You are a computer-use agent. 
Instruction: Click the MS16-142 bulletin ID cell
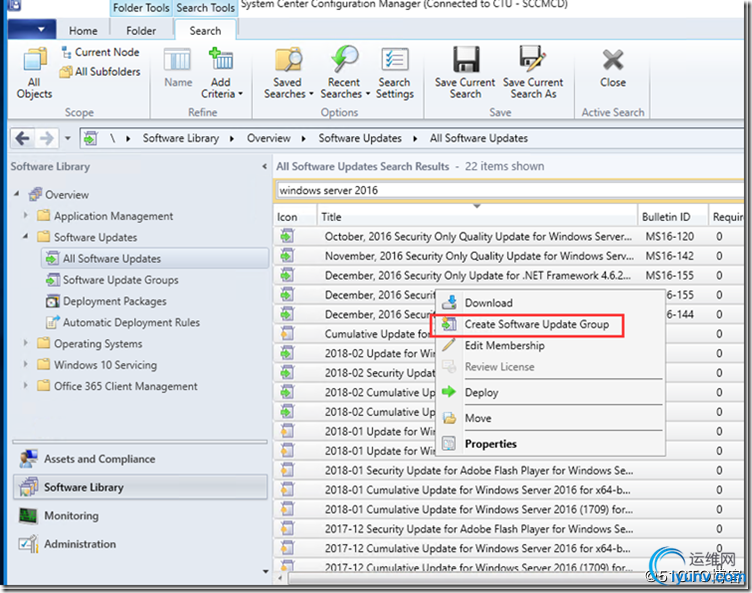670,256
